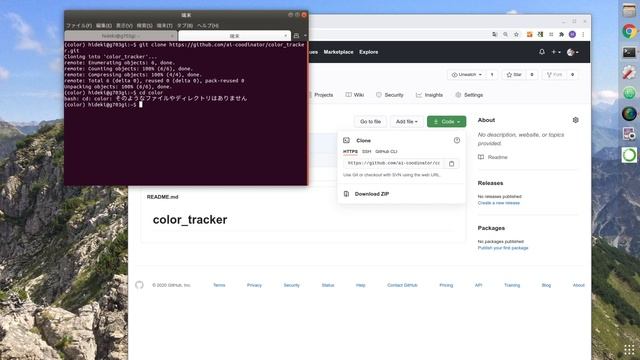This screenshot has height=360, width=640.
Task: Open the Terminal icon in the dock
Action: (x=629, y=52)
